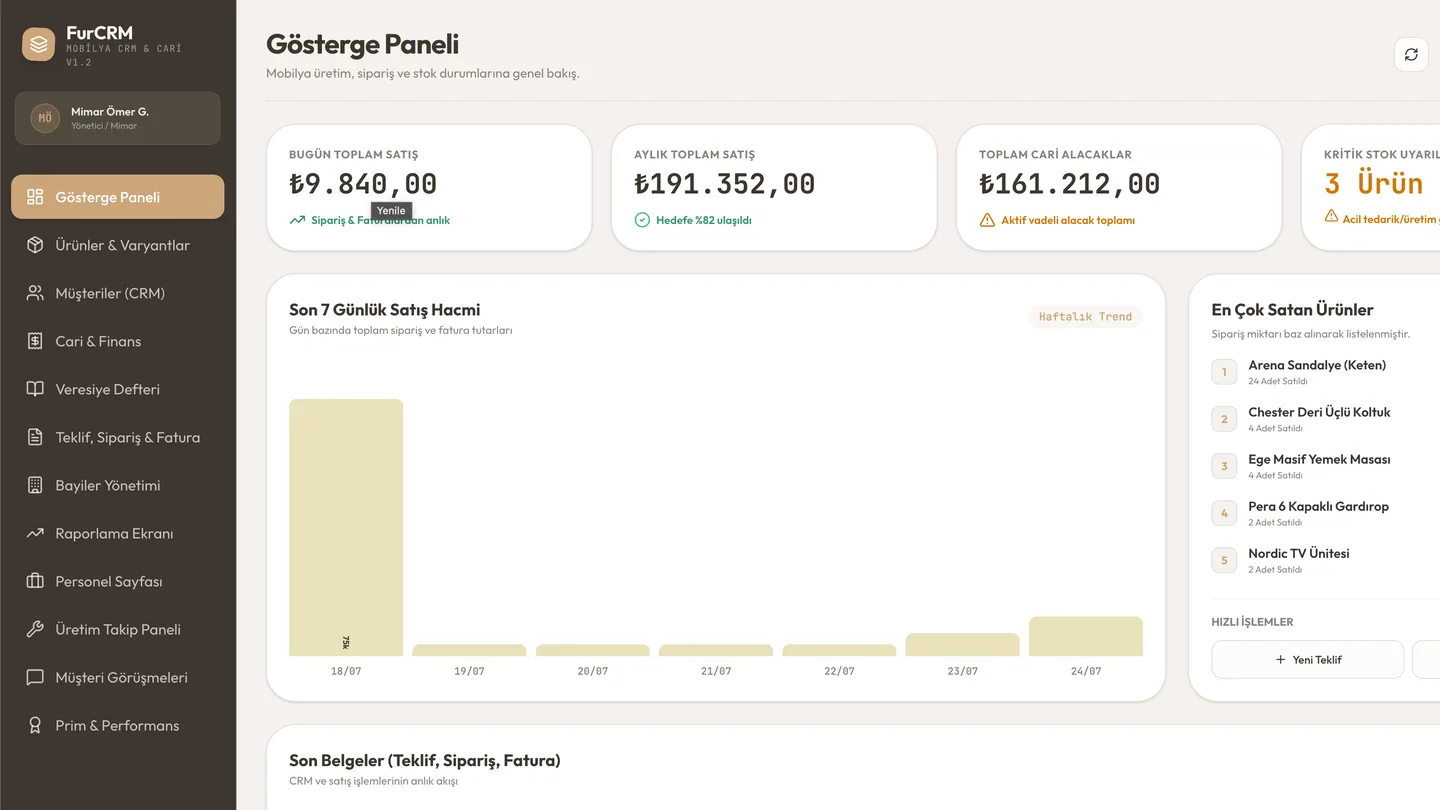
Task: Click the rank 1 badge for Arena Sandalye
Action: [1224, 372]
